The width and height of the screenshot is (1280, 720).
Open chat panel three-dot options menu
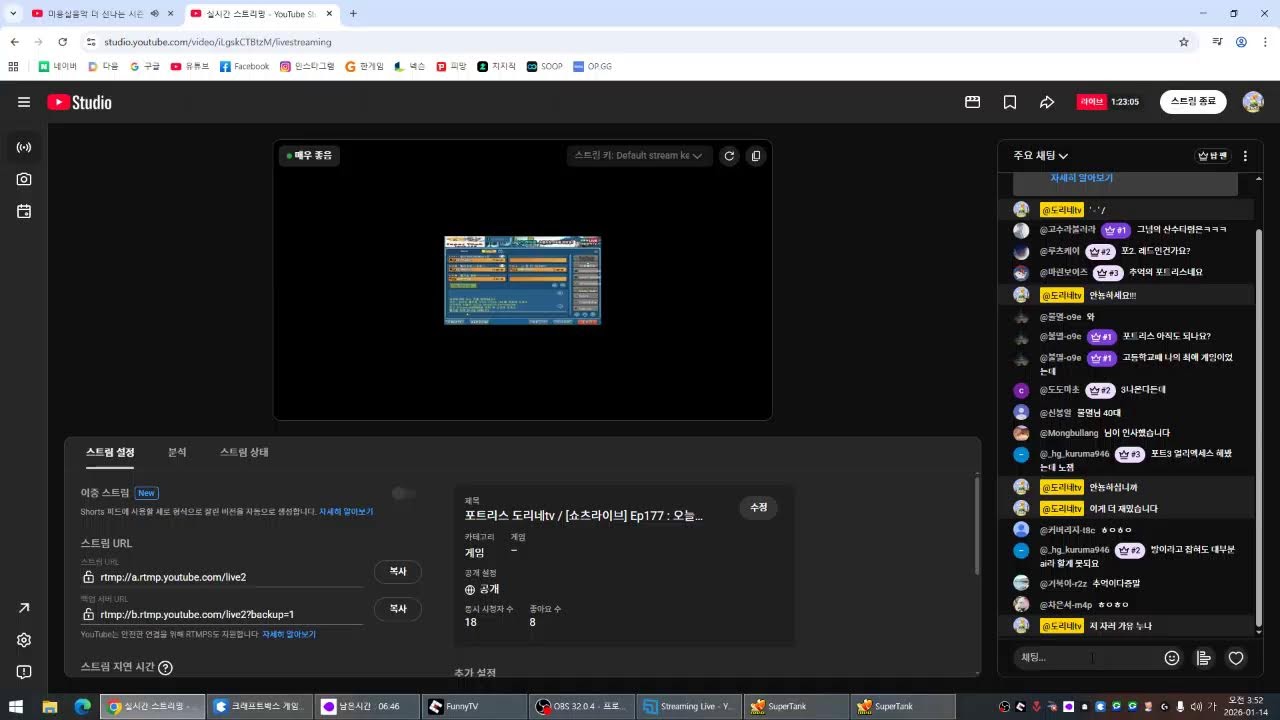(x=1245, y=156)
